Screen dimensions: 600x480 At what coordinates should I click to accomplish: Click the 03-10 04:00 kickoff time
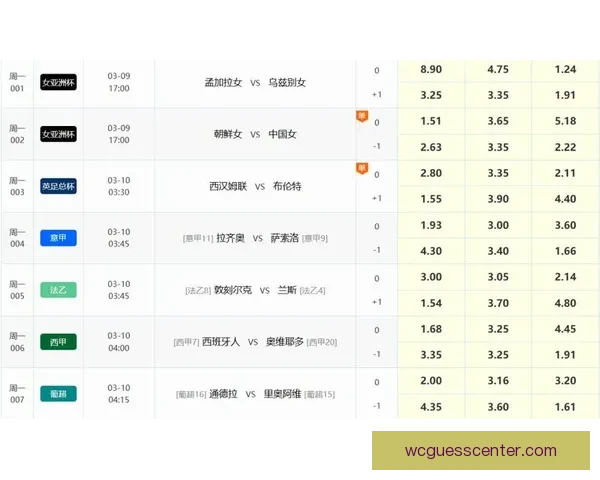point(119,342)
